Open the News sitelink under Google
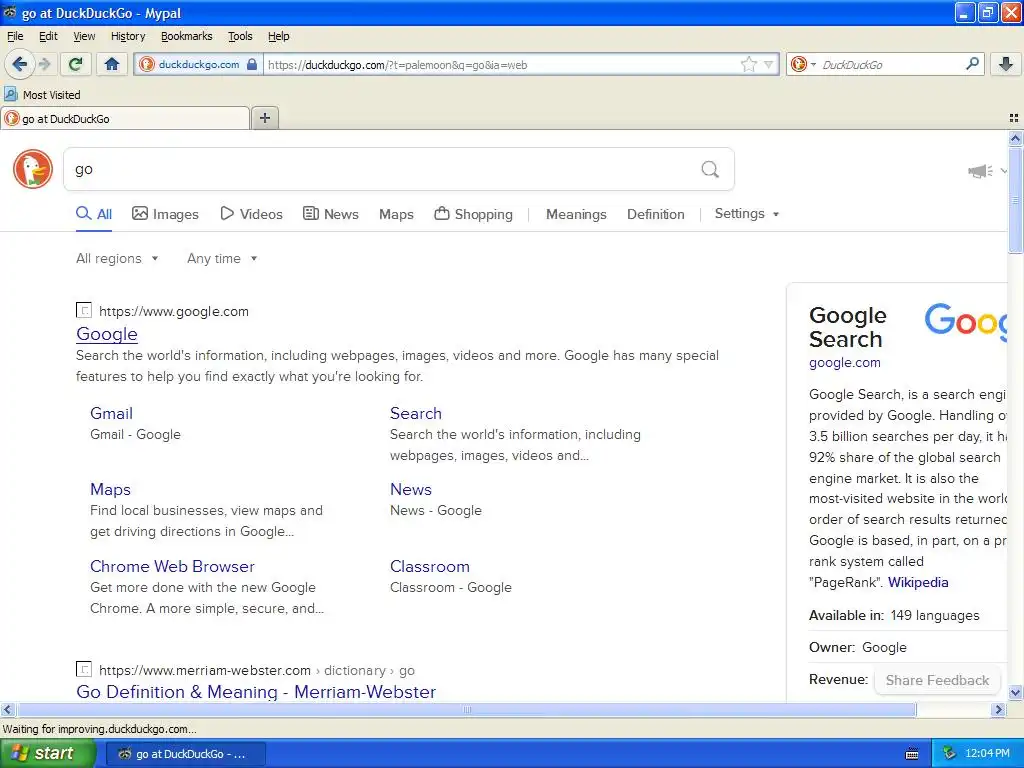Screen dimensions: 1024x768 (x=411, y=489)
